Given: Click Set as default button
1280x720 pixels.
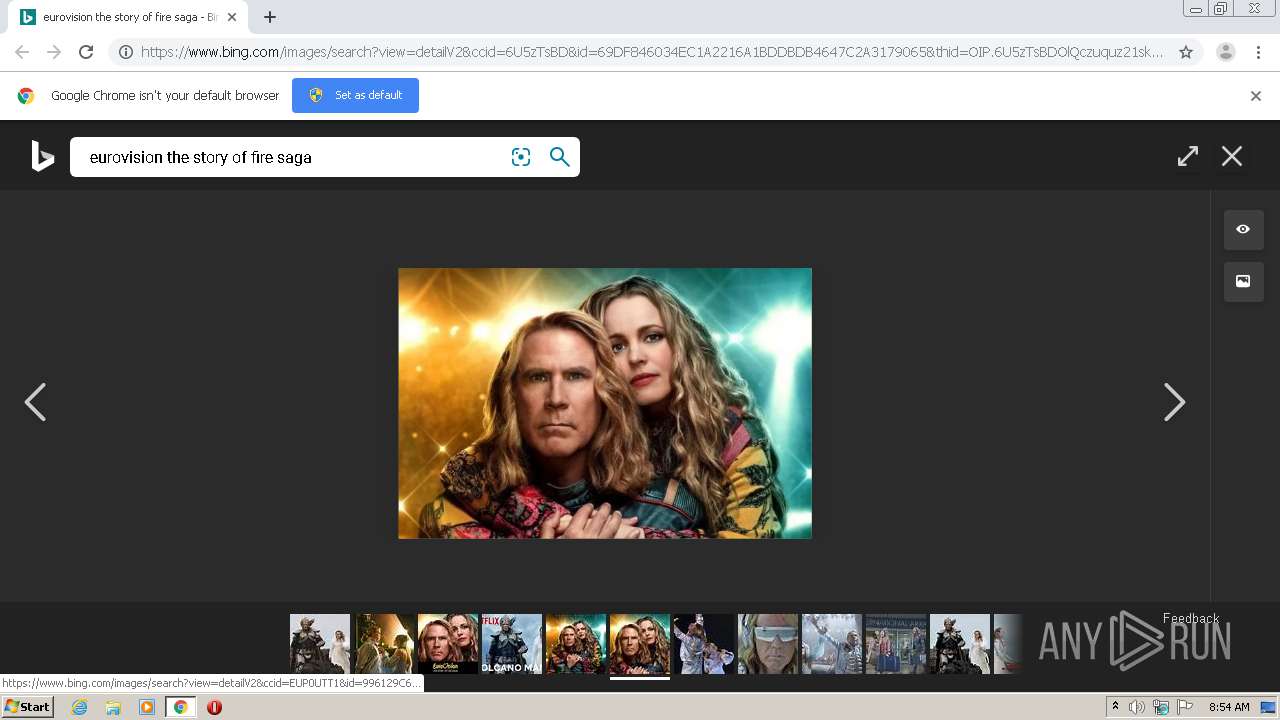Looking at the screenshot, I should tap(355, 95).
